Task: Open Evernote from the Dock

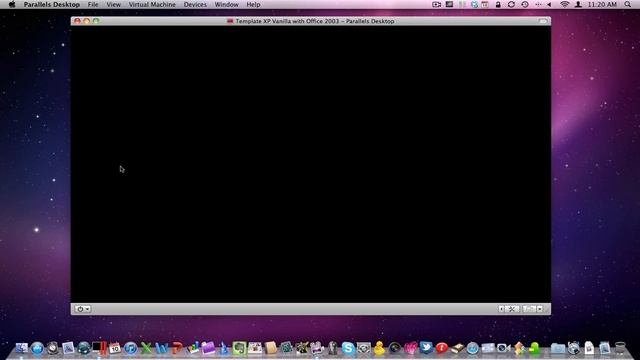Action: tap(239, 348)
